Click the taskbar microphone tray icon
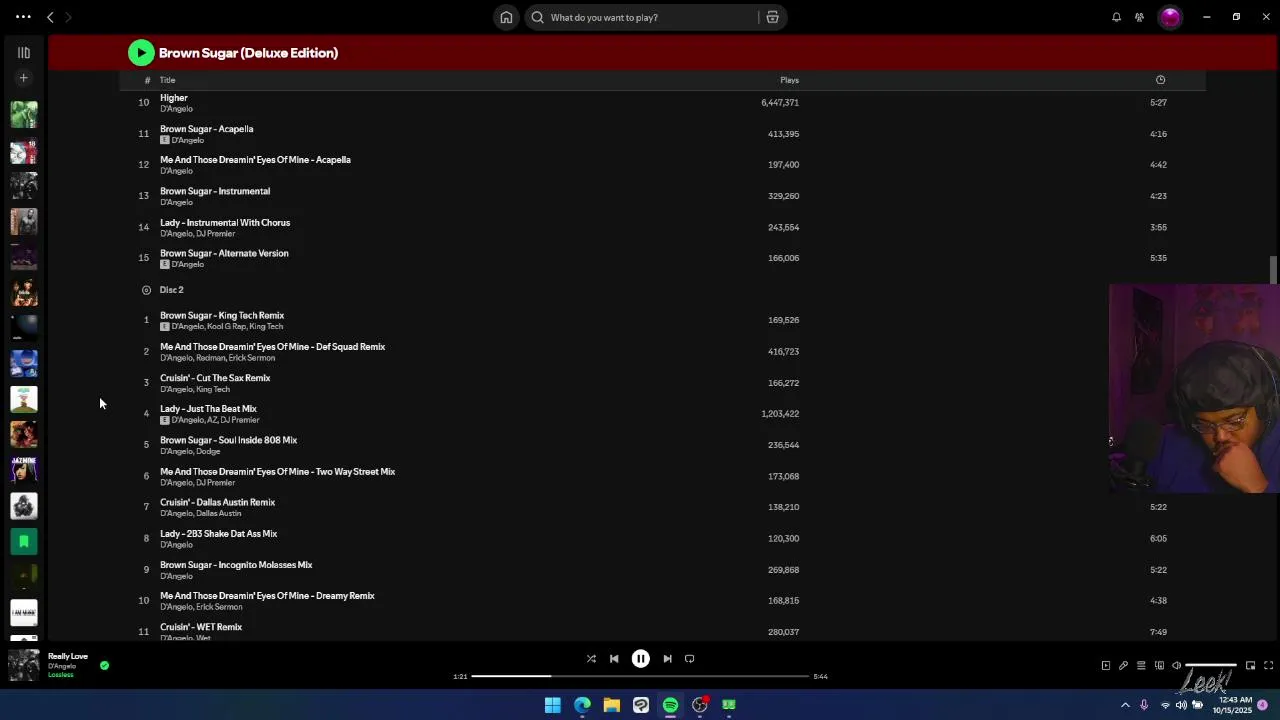The height and width of the screenshot is (720, 1280). click(x=1144, y=705)
